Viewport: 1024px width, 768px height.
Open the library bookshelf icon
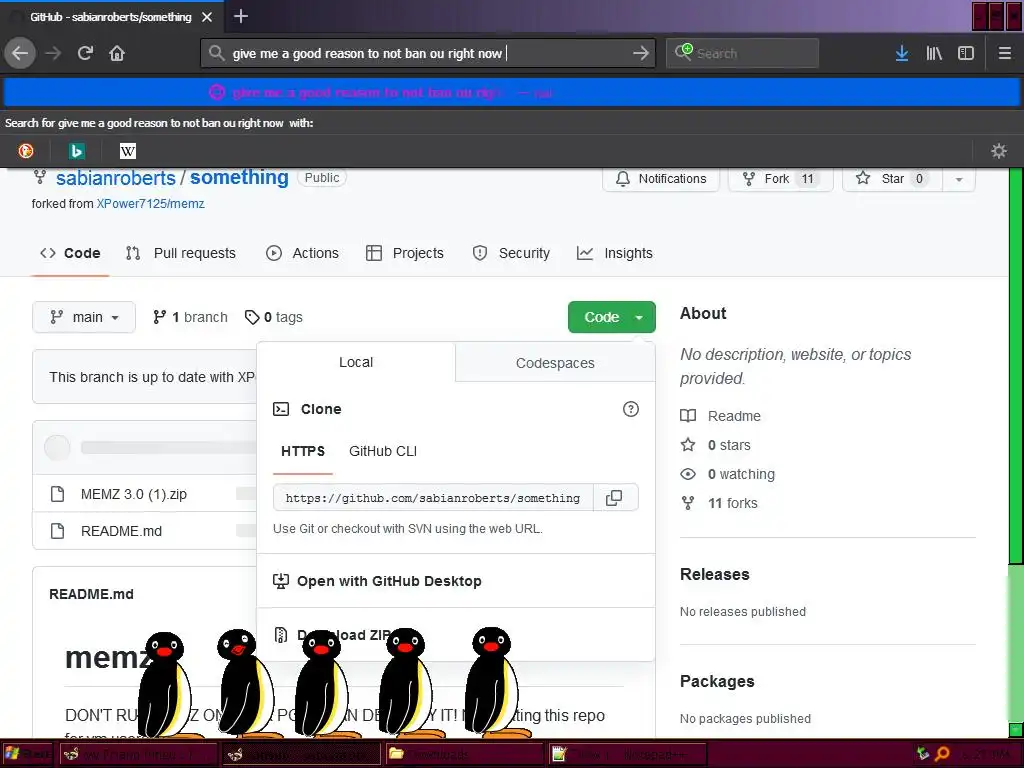[x=934, y=53]
